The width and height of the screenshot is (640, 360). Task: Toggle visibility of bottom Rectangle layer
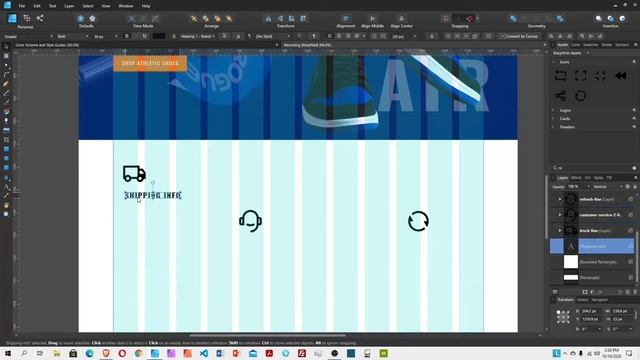pyautogui.click(x=631, y=278)
